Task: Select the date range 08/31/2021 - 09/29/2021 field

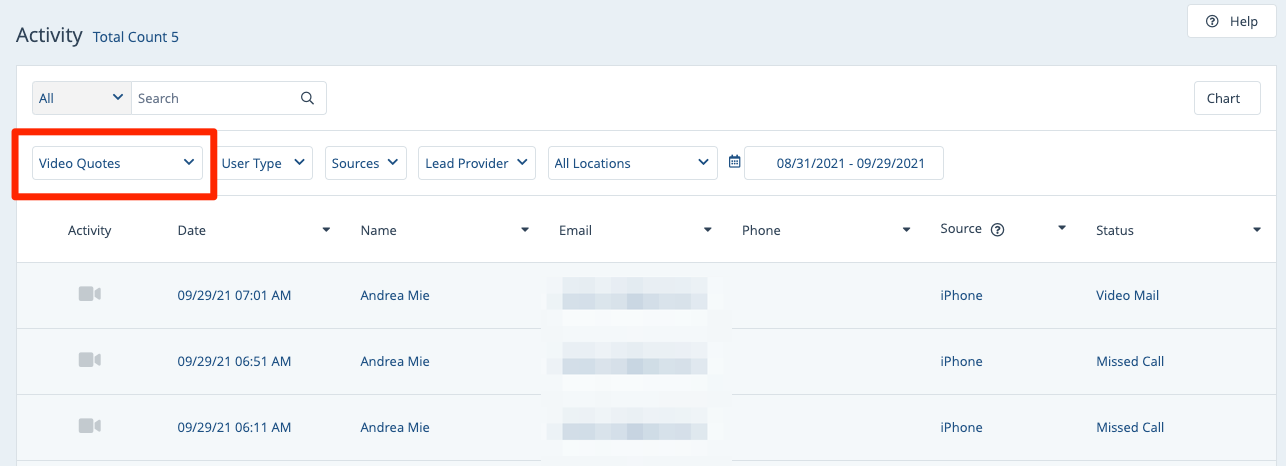Action: point(850,163)
